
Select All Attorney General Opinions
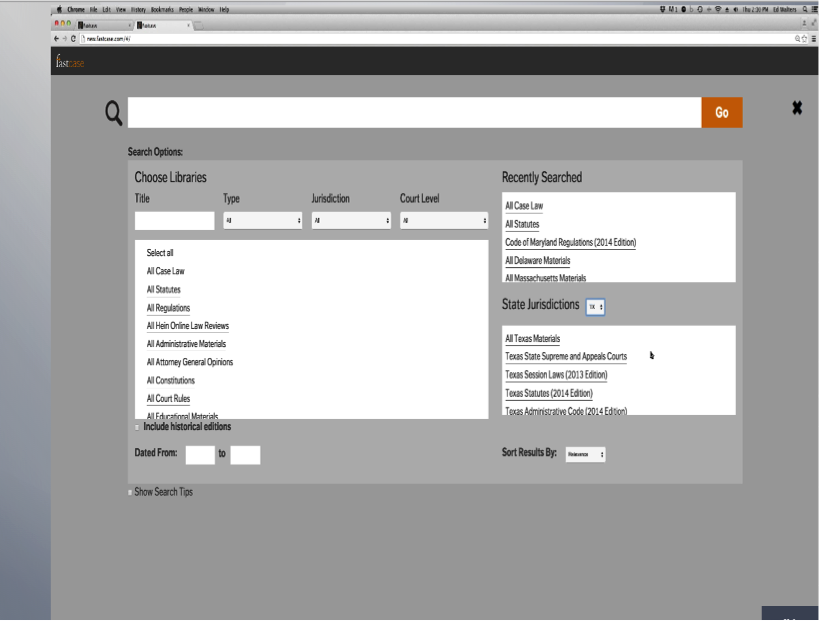click(190, 362)
